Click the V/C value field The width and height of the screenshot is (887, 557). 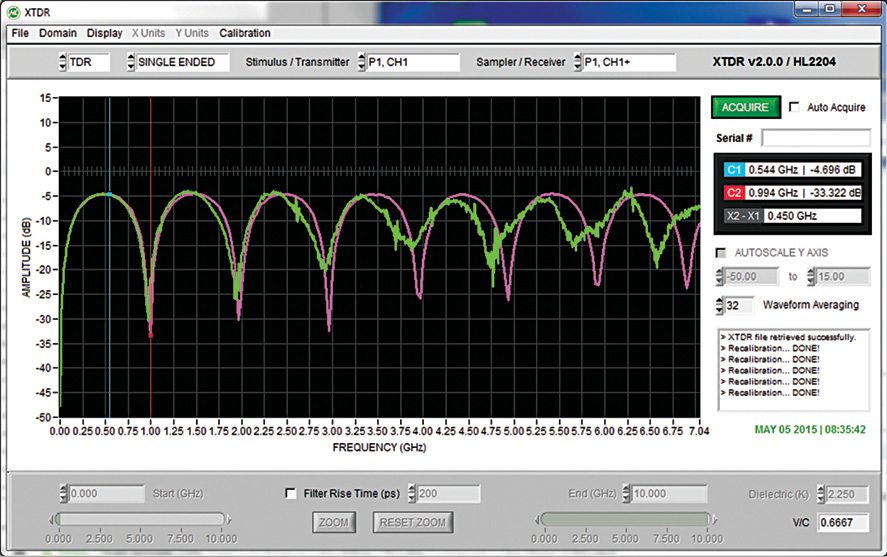pyautogui.click(x=844, y=522)
